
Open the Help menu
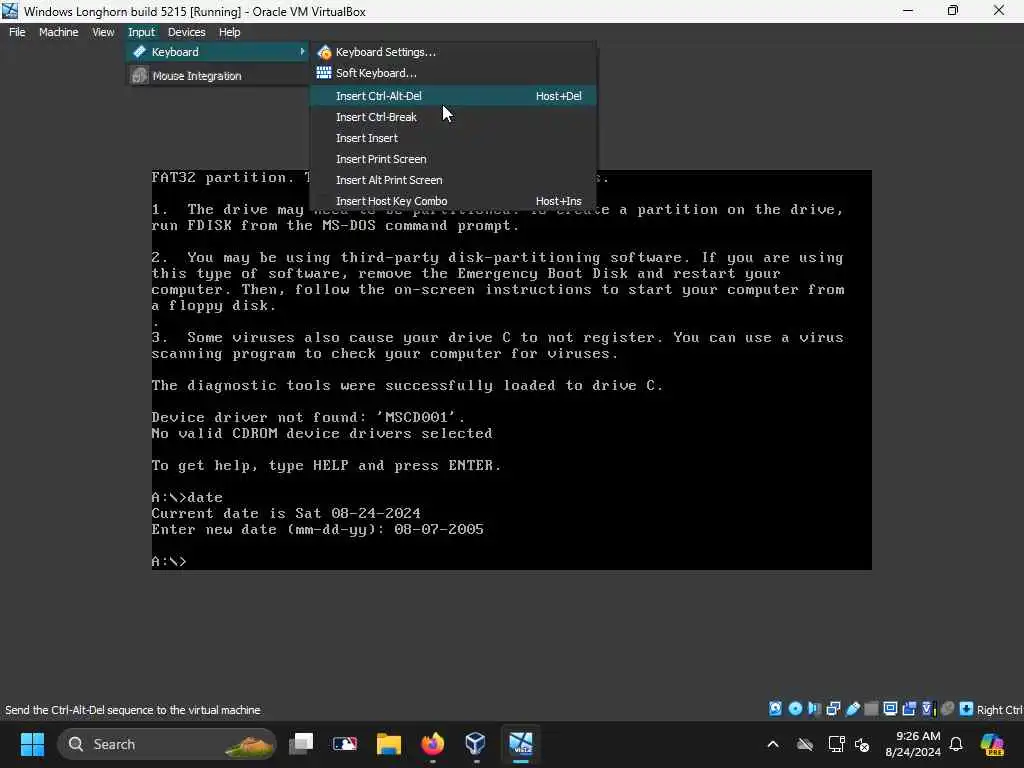(229, 32)
